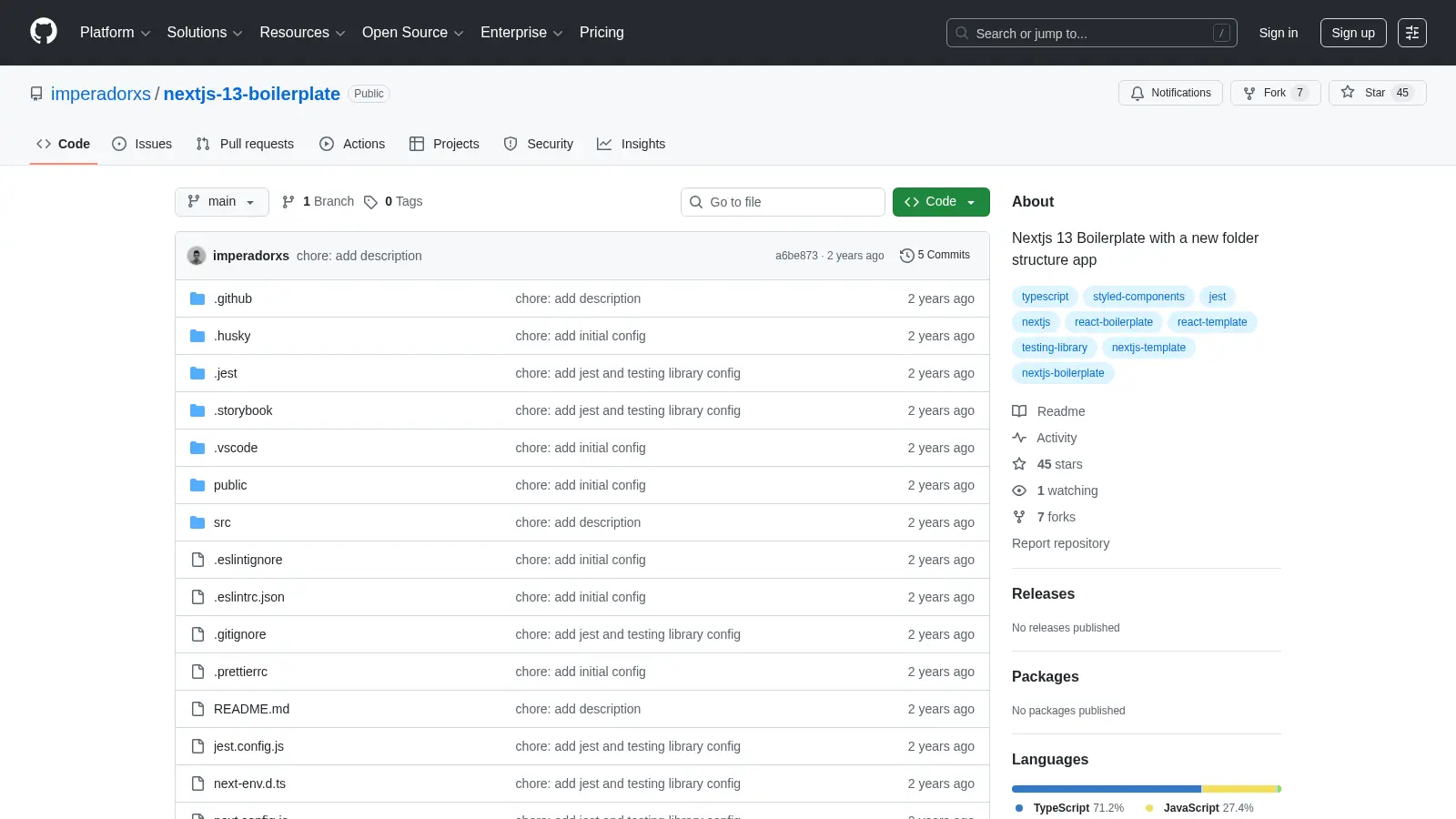Click the global navigation settings icon
The height and width of the screenshot is (819, 1456).
(x=1412, y=33)
